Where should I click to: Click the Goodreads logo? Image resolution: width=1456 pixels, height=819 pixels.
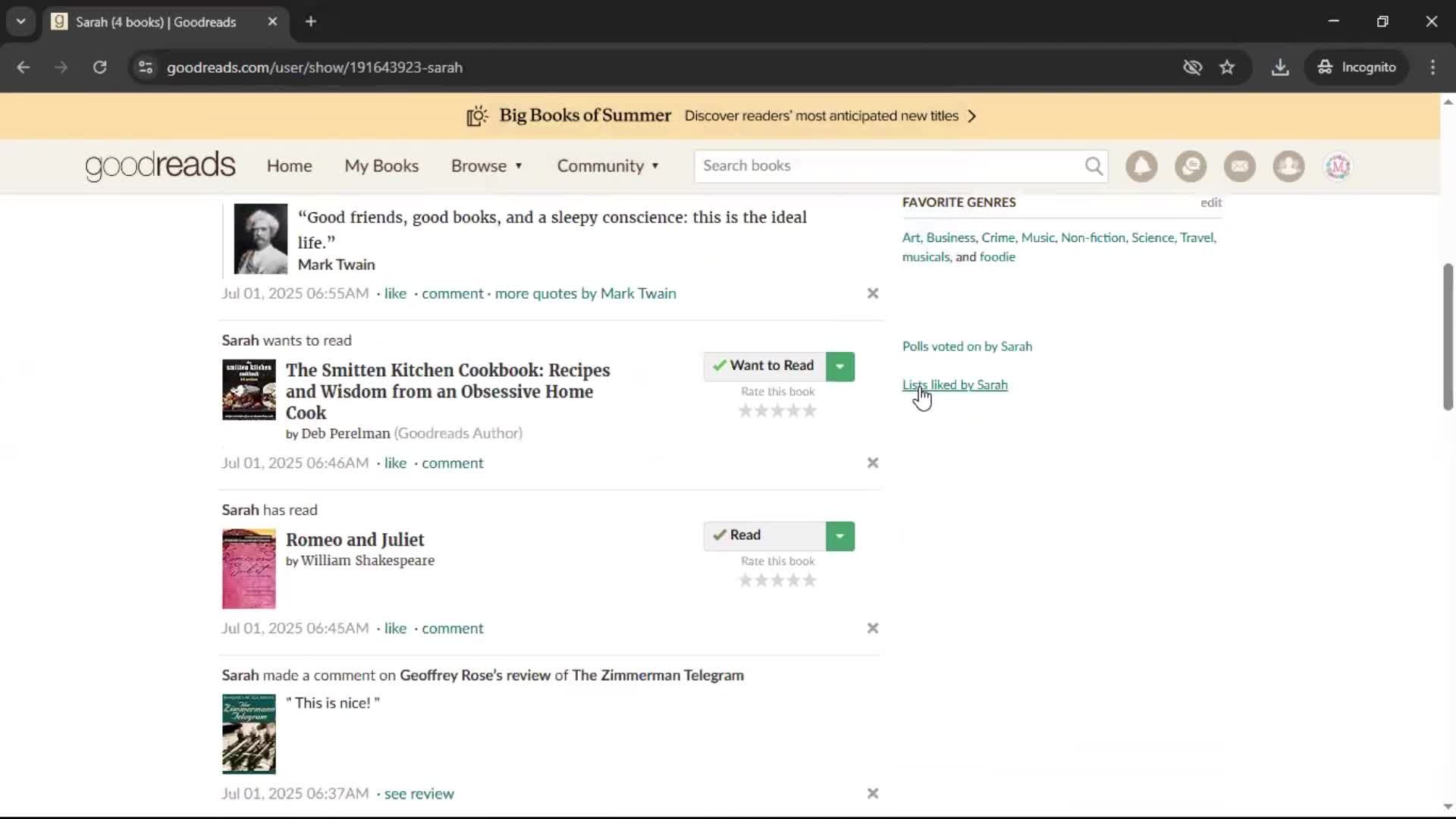coord(160,166)
